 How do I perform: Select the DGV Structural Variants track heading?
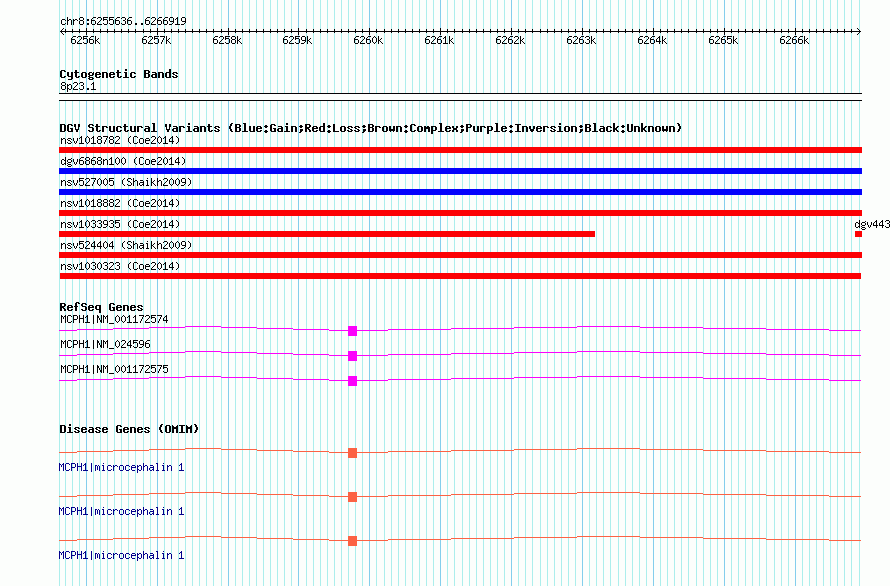(371, 128)
